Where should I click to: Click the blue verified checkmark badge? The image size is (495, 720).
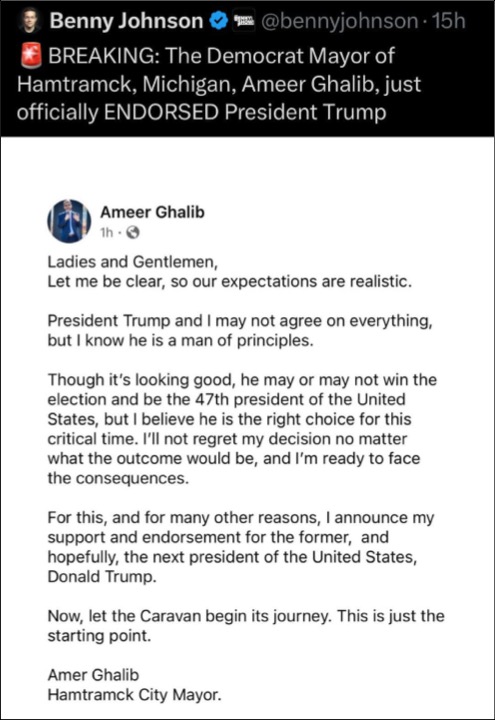pyautogui.click(x=219, y=21)
